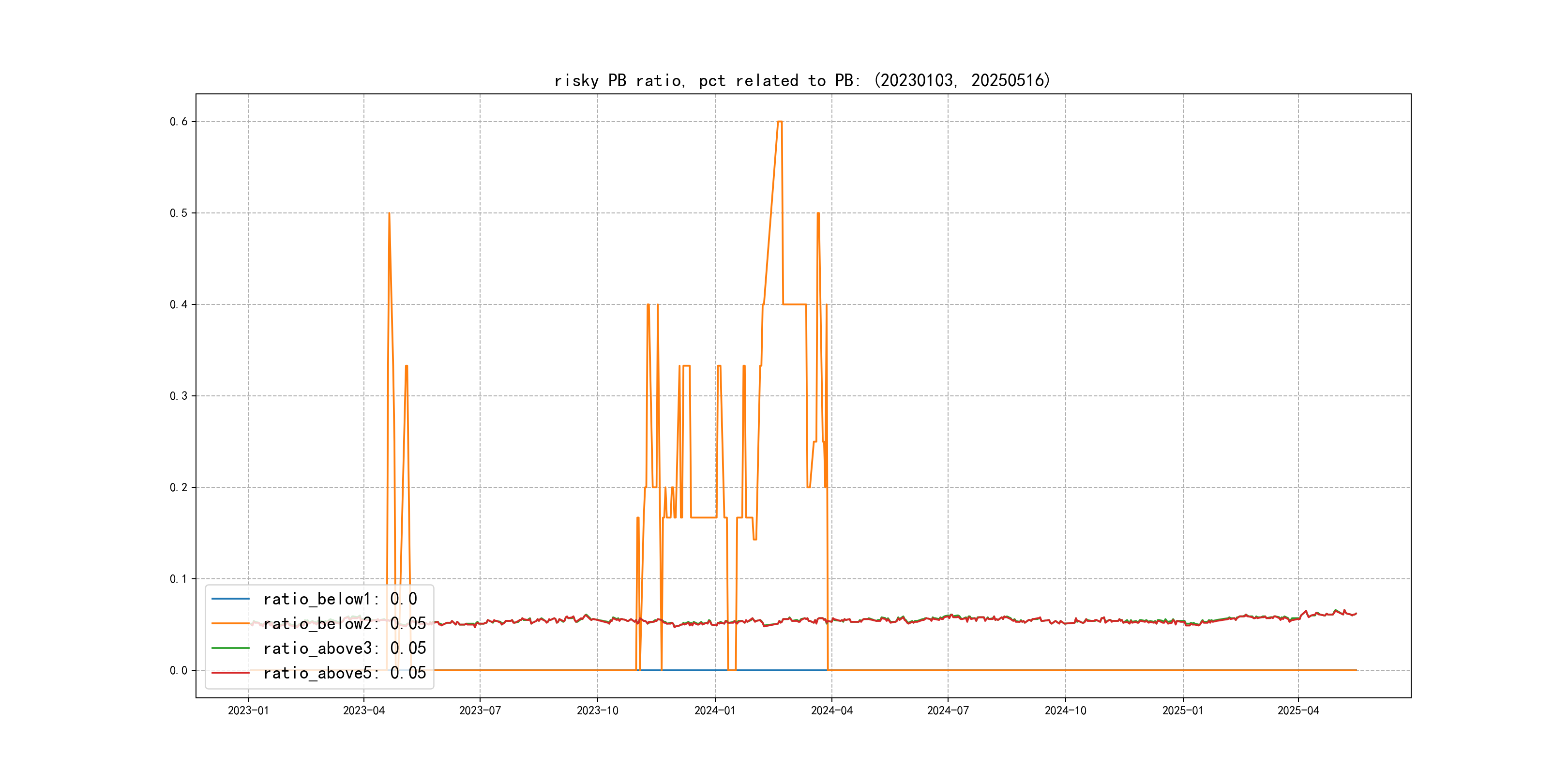Click the 2023-01 x-axis date label
Viewport: 1568px width, 784px height.
[248, 711]
